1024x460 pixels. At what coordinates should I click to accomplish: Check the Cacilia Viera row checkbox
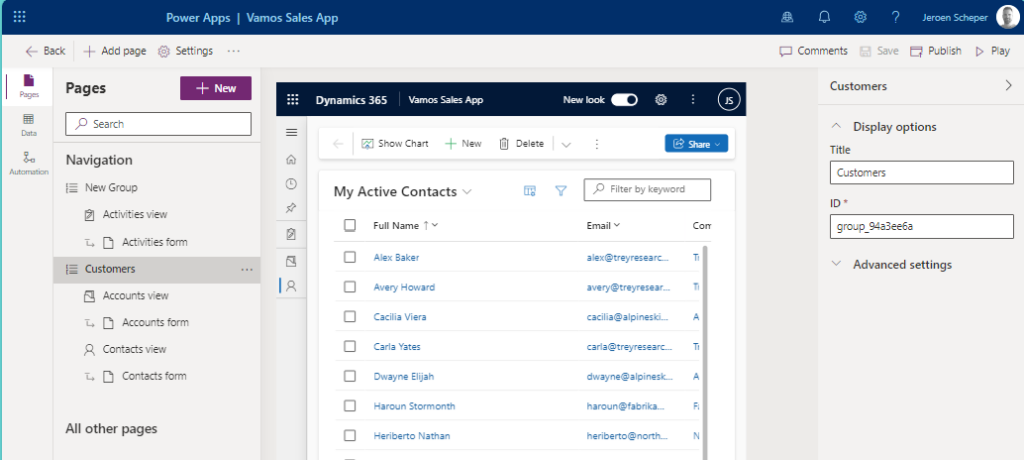click(350, 316)
